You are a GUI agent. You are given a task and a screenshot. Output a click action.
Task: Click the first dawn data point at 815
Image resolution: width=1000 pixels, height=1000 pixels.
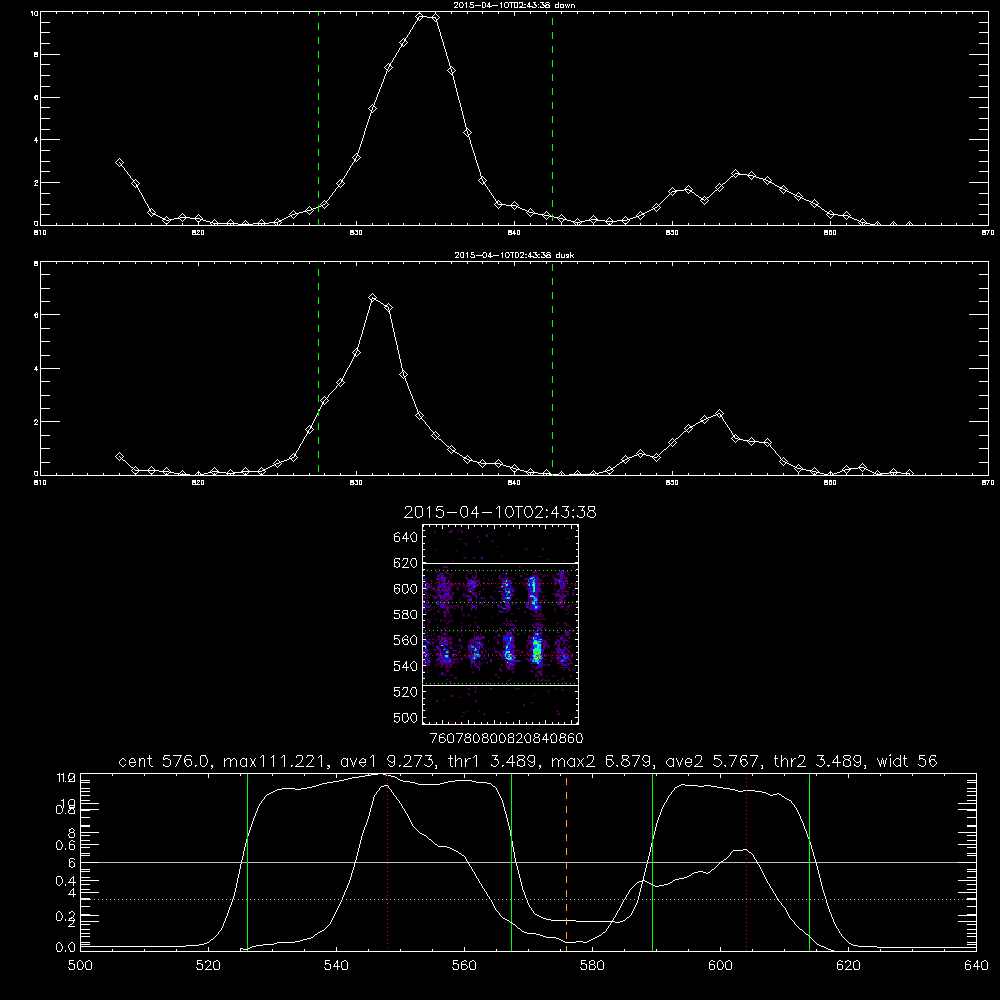[x=119, y=163]
